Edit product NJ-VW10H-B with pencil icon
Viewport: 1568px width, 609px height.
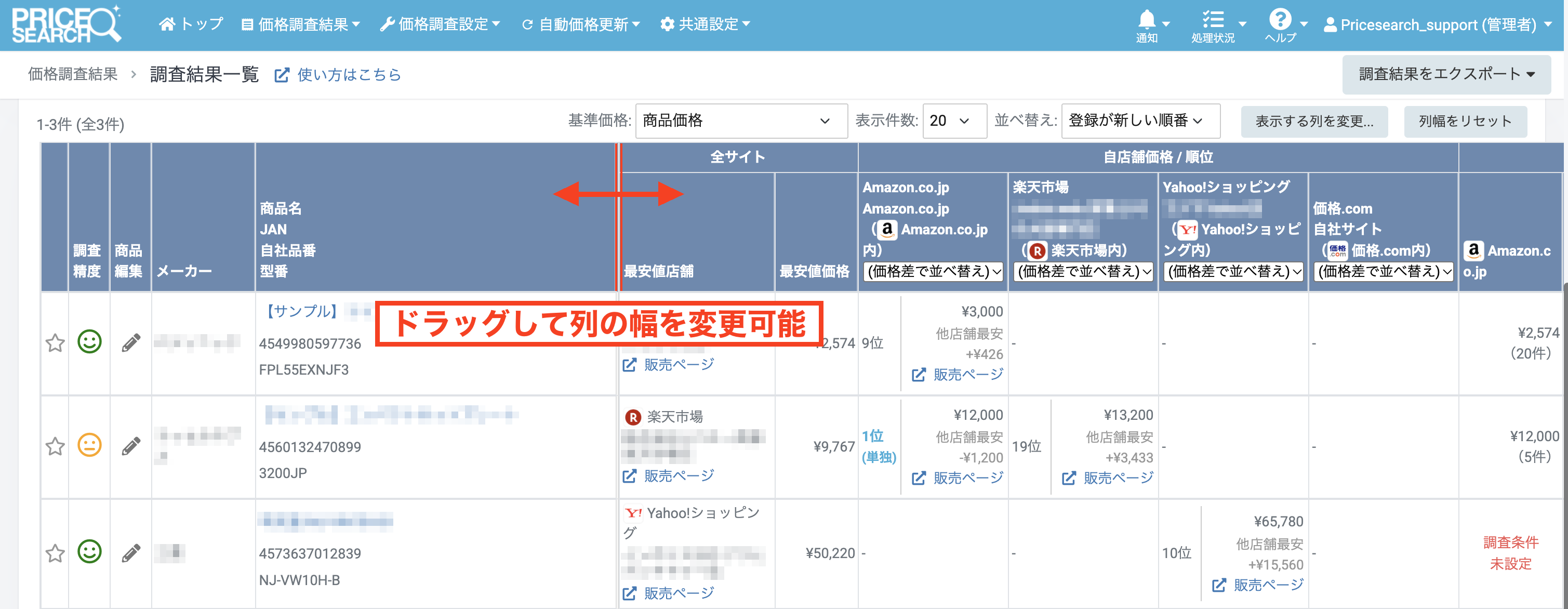point(131,553)
